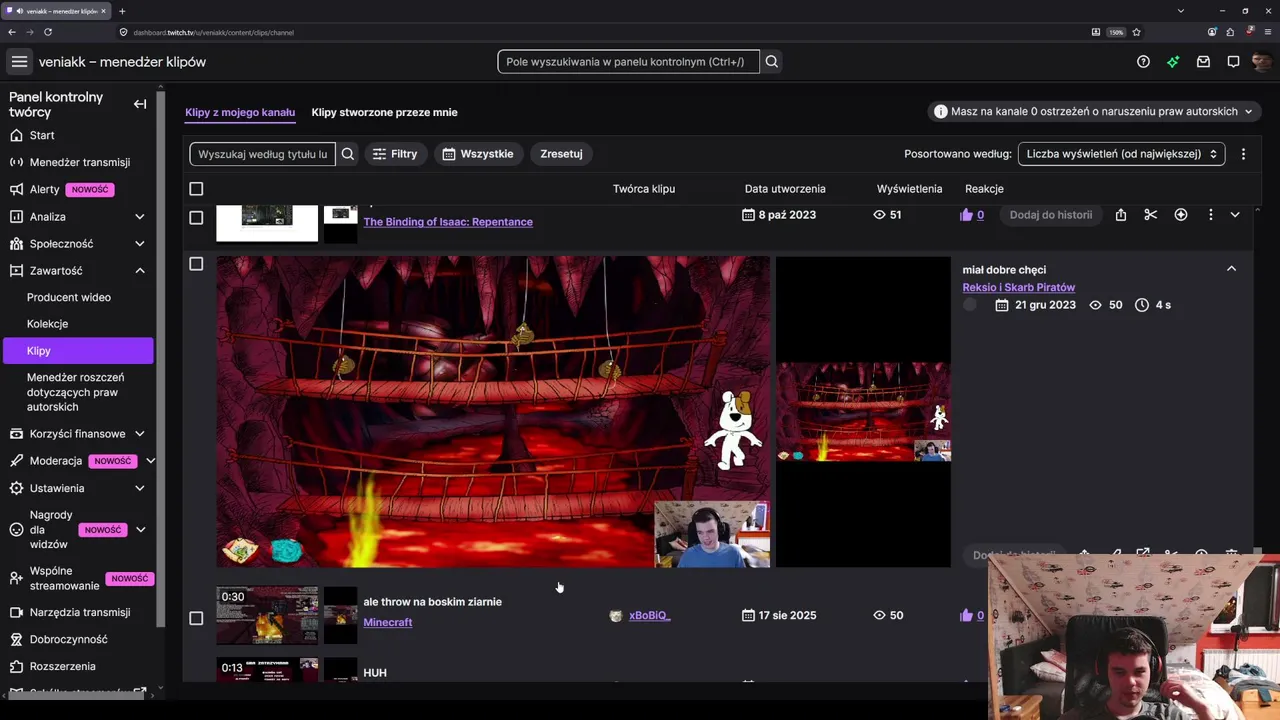Viewport: 1280px width, 720px height.
Task: Open the xBoBiQ_ creator profile link
Action: pyautogui.click(x=650, y=616)
